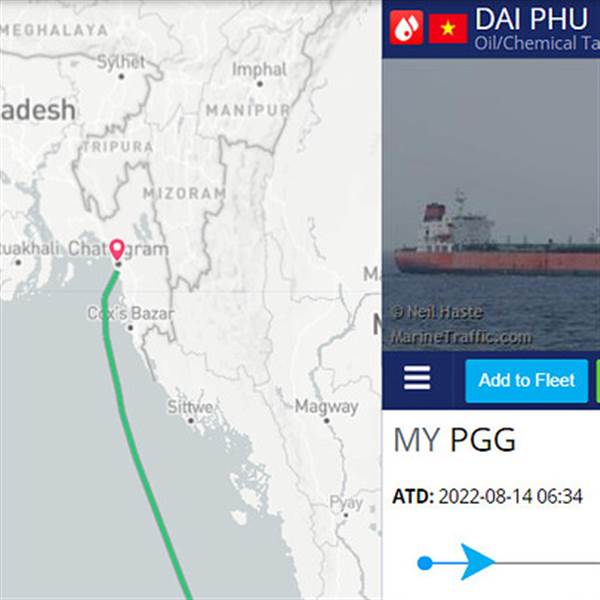Click the Vietnam flag icon

click(x=448, y=29)
